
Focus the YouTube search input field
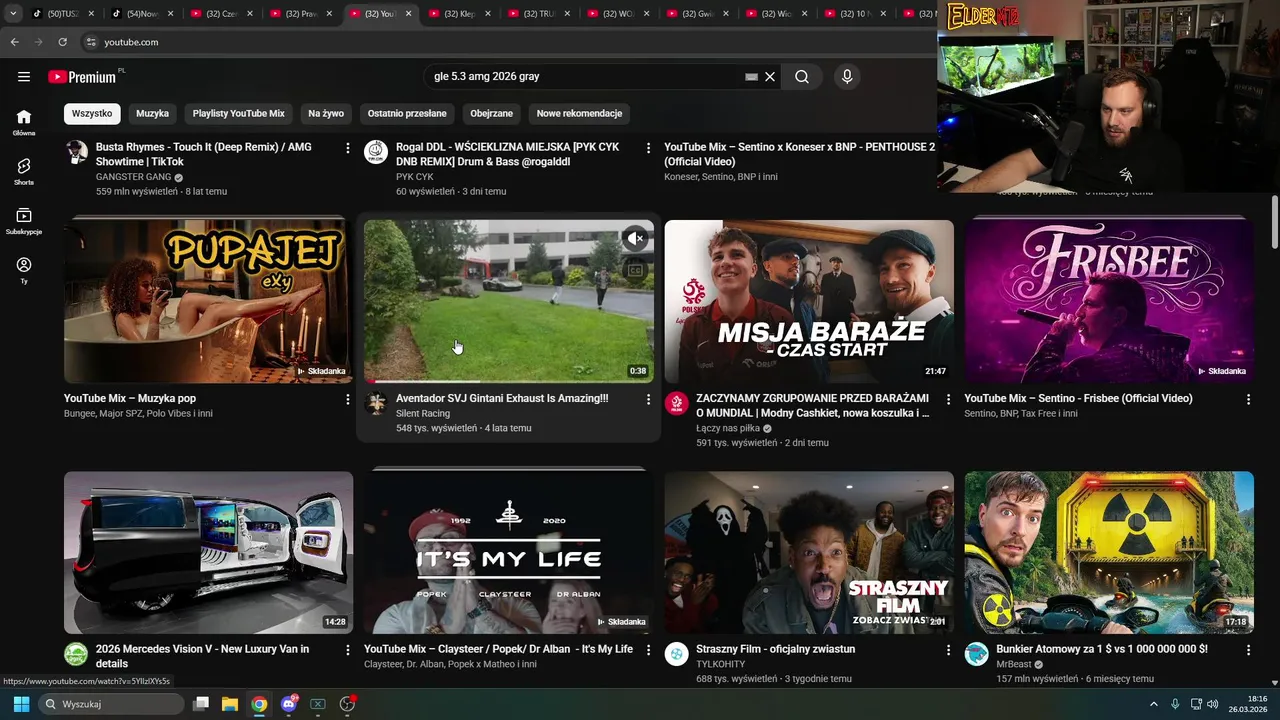tap(585, 77)
